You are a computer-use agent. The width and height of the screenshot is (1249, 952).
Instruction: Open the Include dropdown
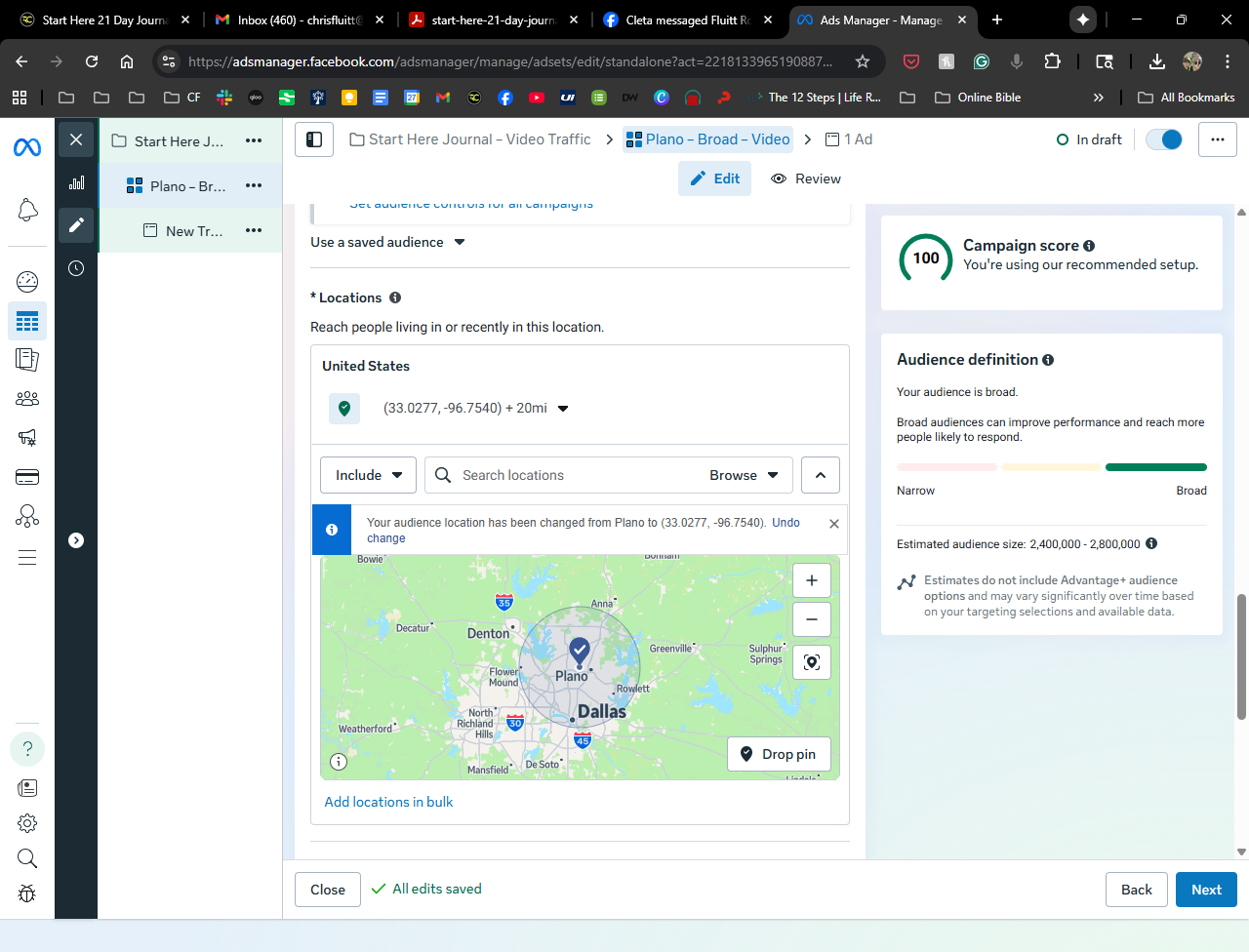tap(368, 475)
